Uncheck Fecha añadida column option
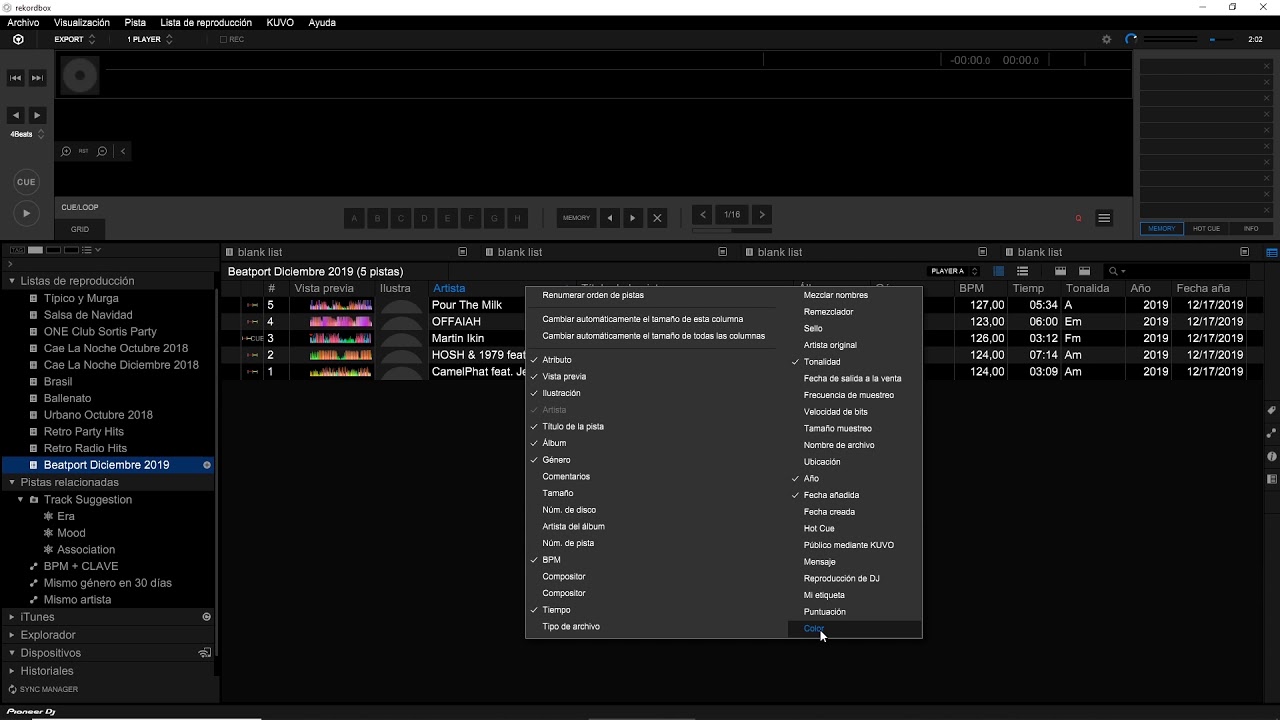 [831, 495]
